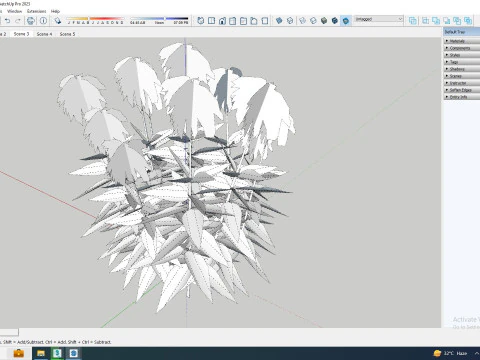The image size is (480, 360).
Task: Expand the Soften Edges panel
Action: (462, 90)
